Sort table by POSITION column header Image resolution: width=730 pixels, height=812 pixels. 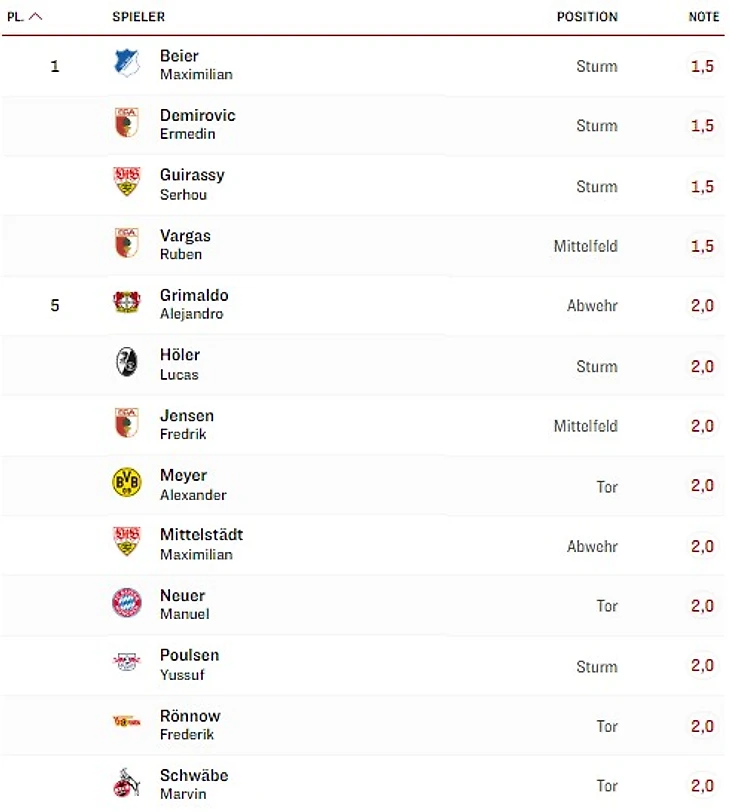587,17
